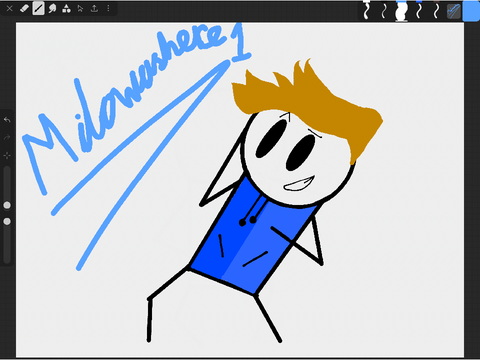Screen dimensions: 480x360
Task: Select the second thin brush preset
Action: [384, 10]
